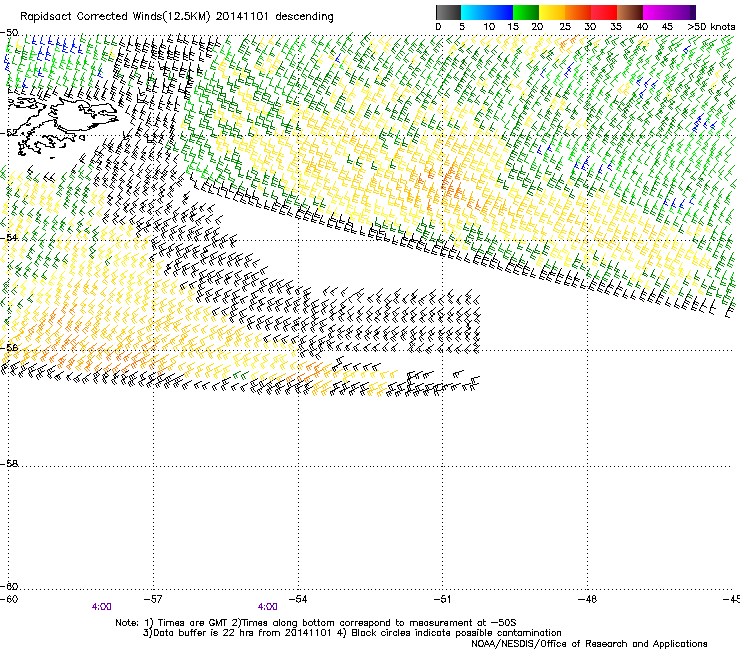Click the magenta 40-45 knots legend swatch
This screenshot has width=740, height=650.
656,12
